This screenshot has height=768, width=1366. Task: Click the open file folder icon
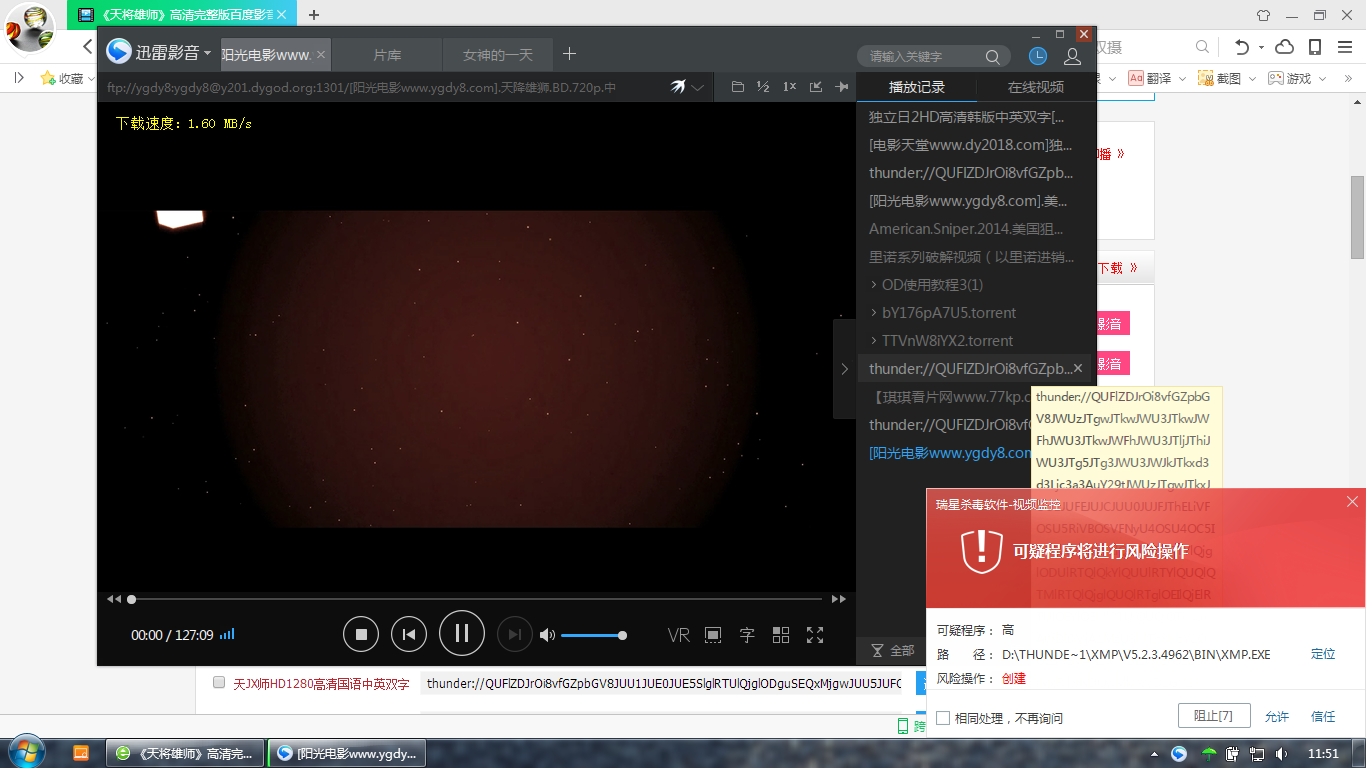pos(738,87)
